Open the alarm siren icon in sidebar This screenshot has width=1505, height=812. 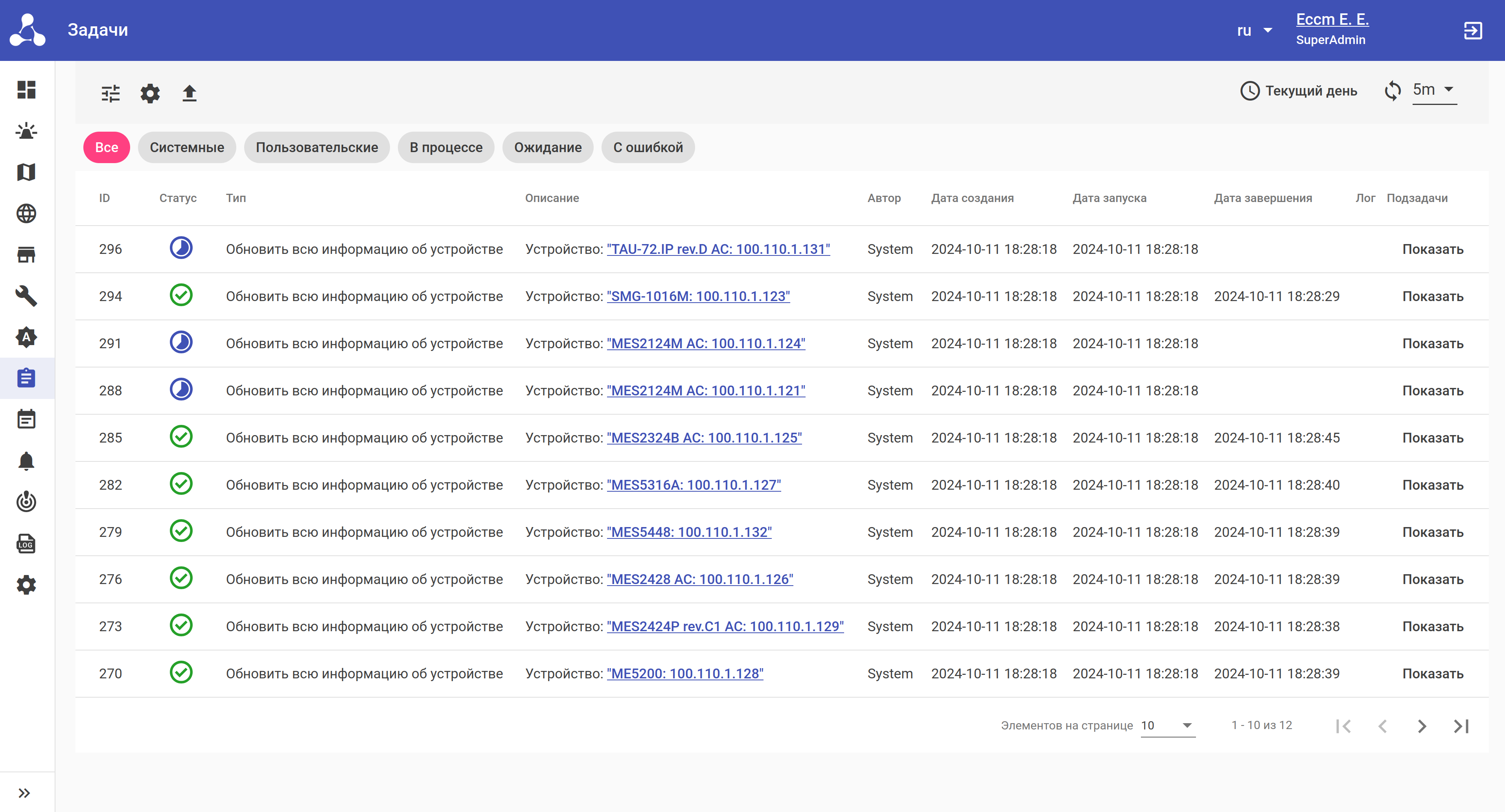[x=26, y=131]
